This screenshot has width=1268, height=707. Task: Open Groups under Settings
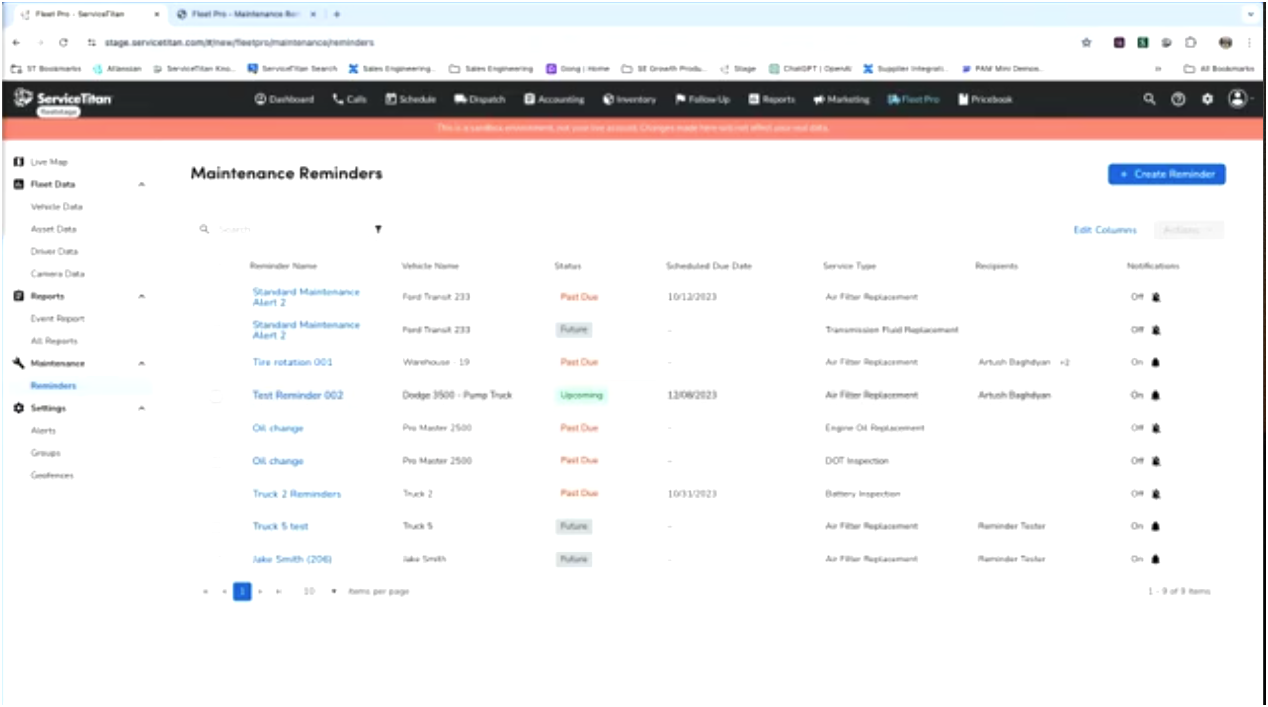[x=45, y=453]
